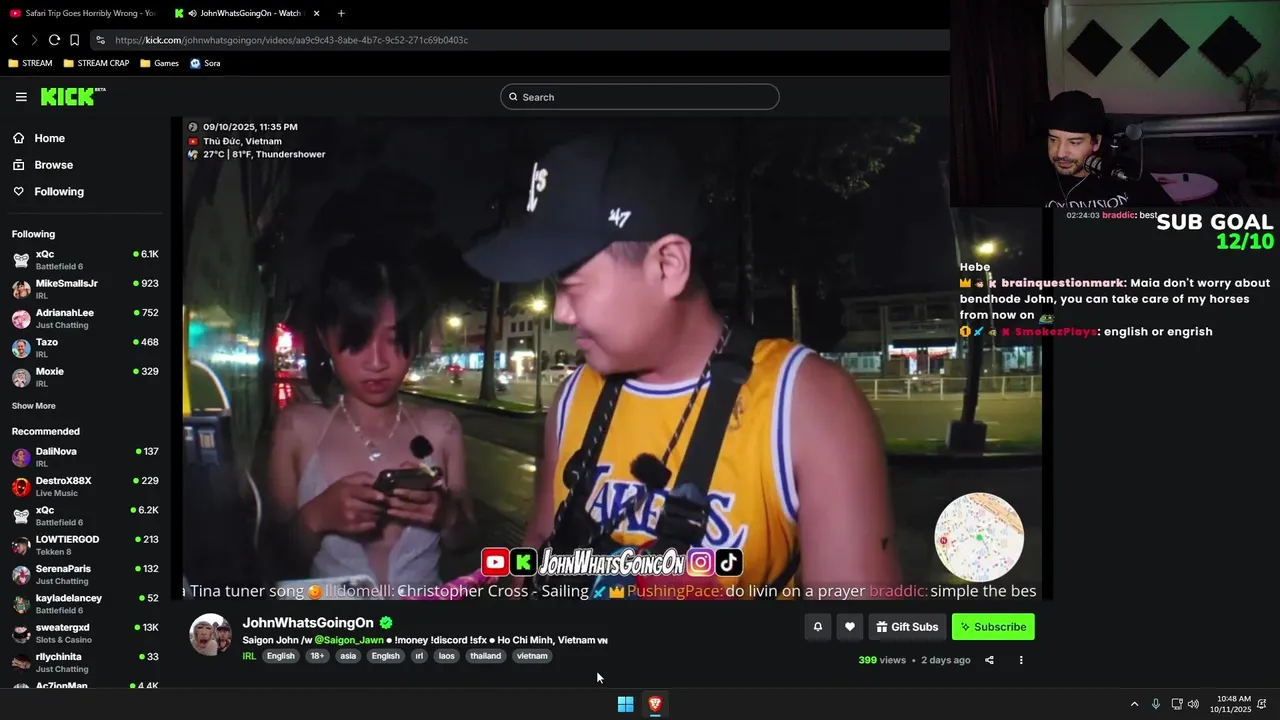1280x720 pixels.
Task: Click the minimap overlay in video
Action: click(x=979, y=537)
